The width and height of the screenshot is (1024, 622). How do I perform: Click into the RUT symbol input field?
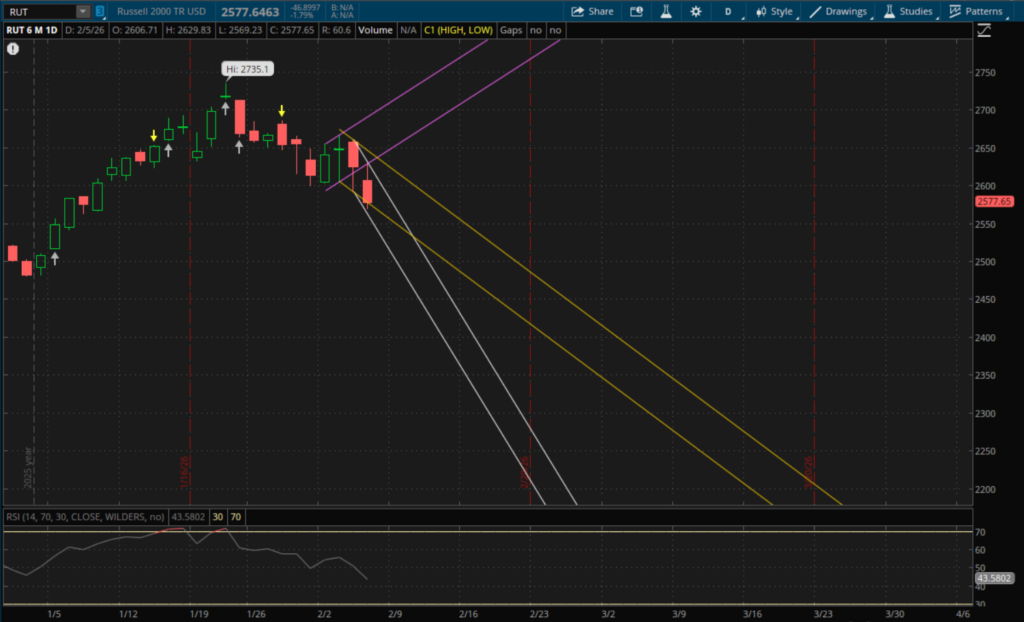38,12
